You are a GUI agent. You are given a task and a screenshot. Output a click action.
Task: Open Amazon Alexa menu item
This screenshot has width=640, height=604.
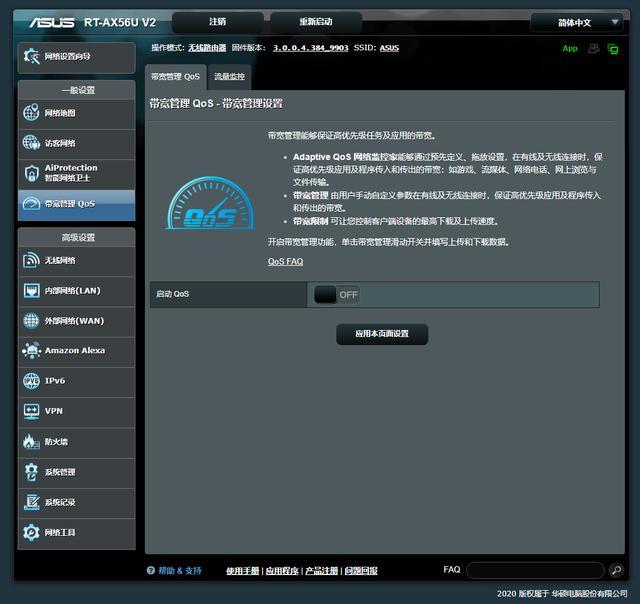(77, 351)
